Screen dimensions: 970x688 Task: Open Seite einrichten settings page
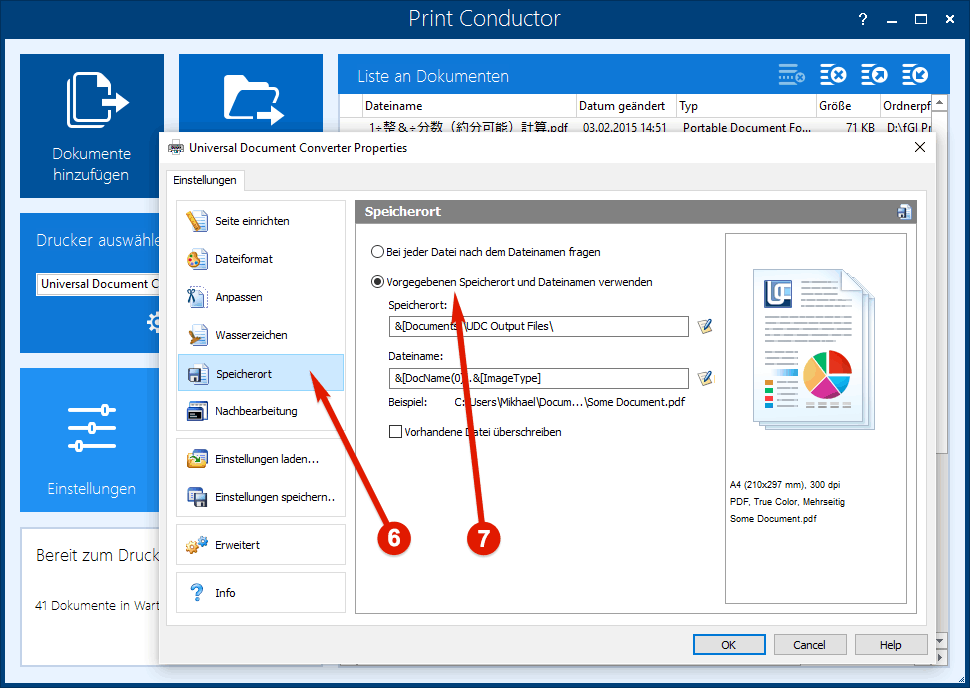click(260, 221)
